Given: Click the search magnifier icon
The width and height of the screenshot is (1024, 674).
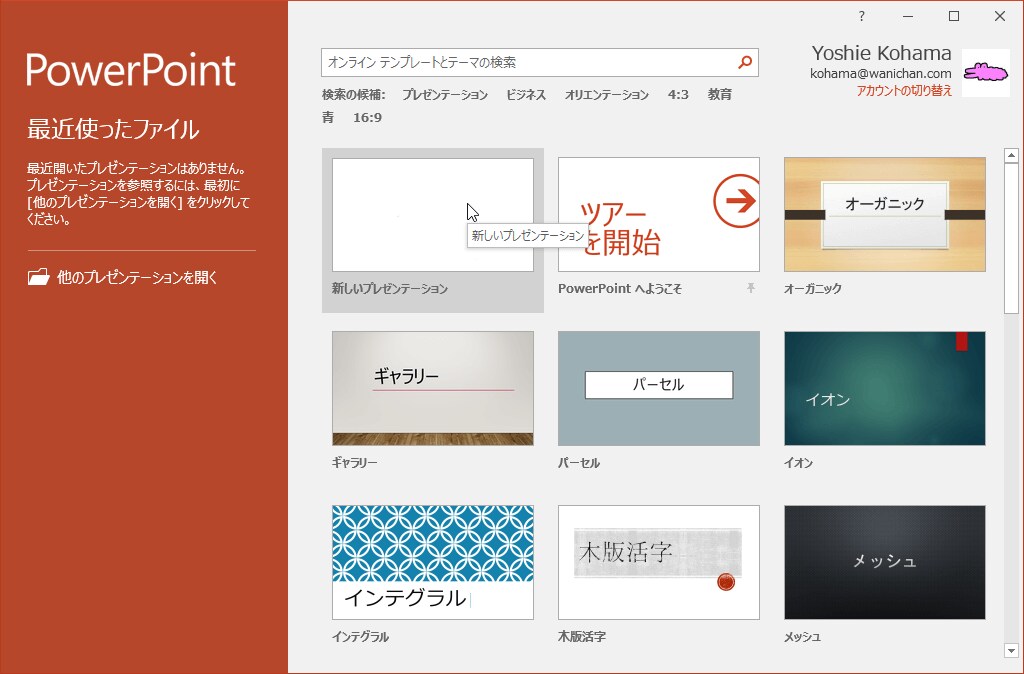Looking at the screenshot, I should pyautogui.click(x=744, y=63).
